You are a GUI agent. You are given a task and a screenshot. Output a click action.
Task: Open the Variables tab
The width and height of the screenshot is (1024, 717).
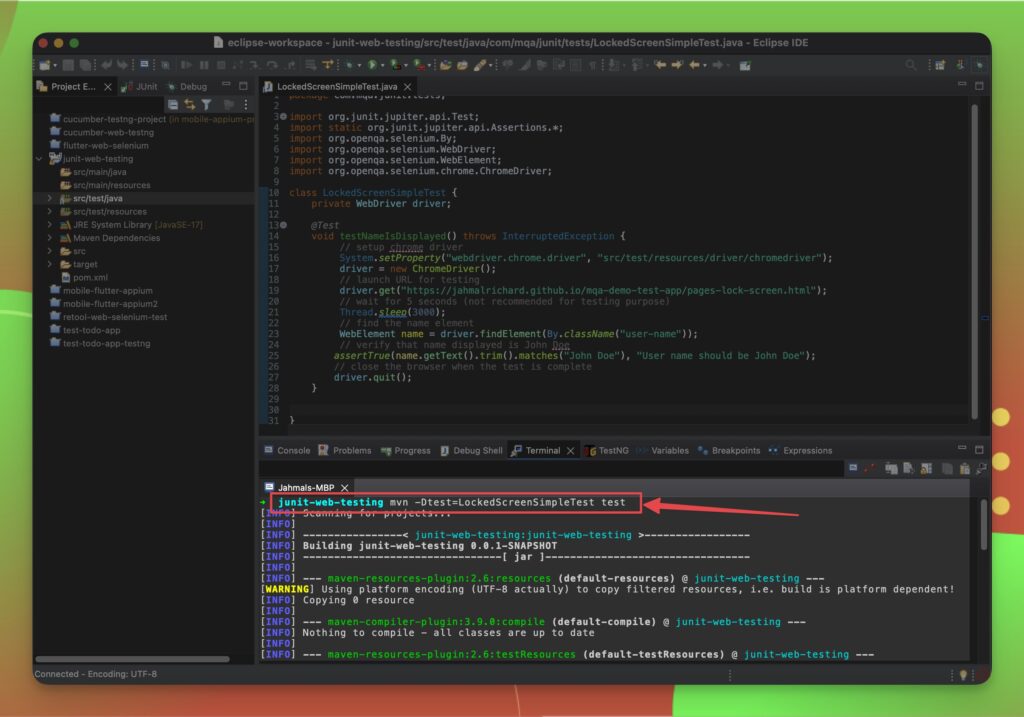(x=663, y=451)
